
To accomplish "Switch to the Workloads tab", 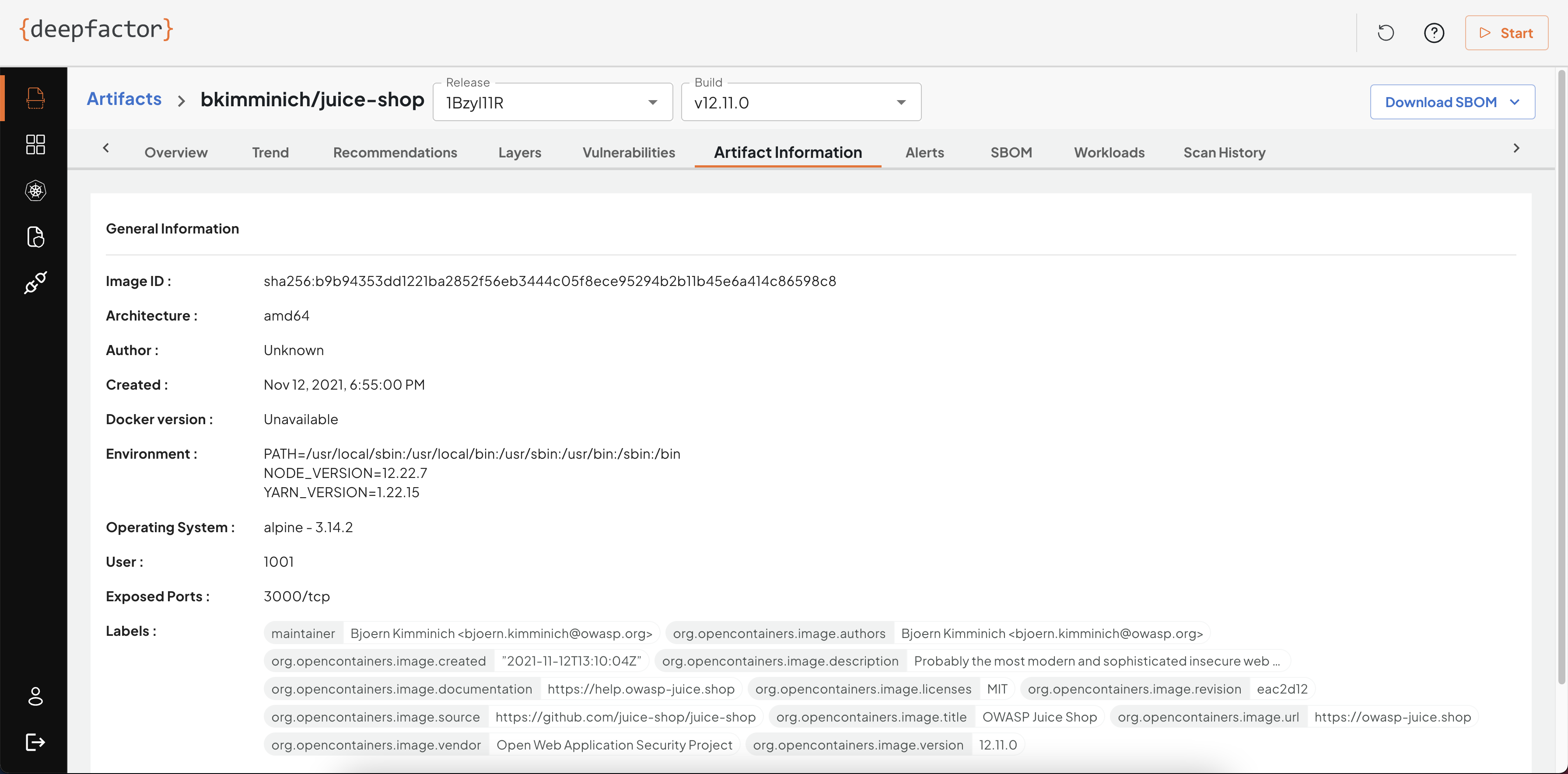I will pos(1109,152).
